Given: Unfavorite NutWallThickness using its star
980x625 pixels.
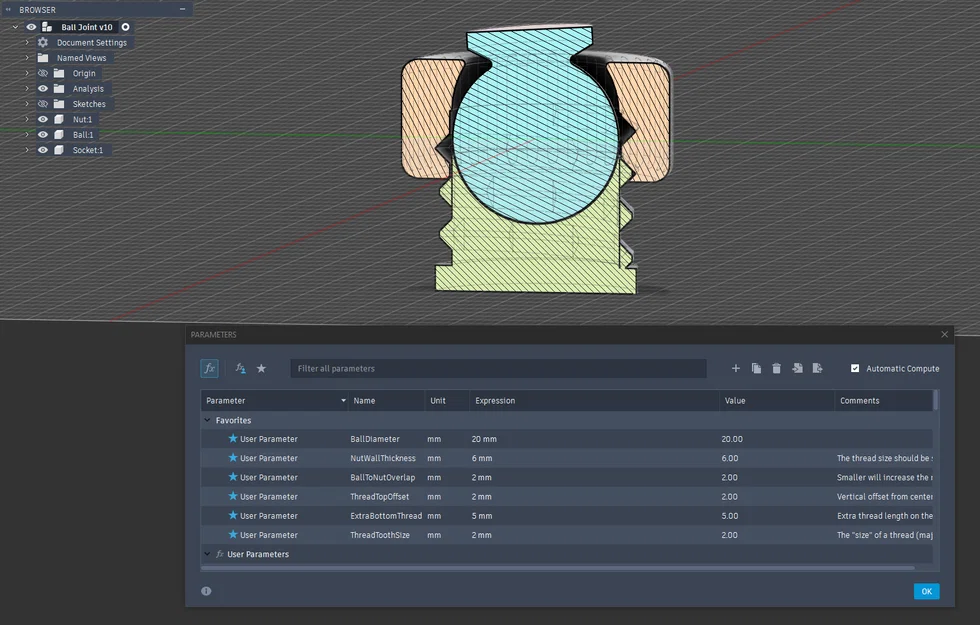Looking at the screenshot, I should point(232,458).
